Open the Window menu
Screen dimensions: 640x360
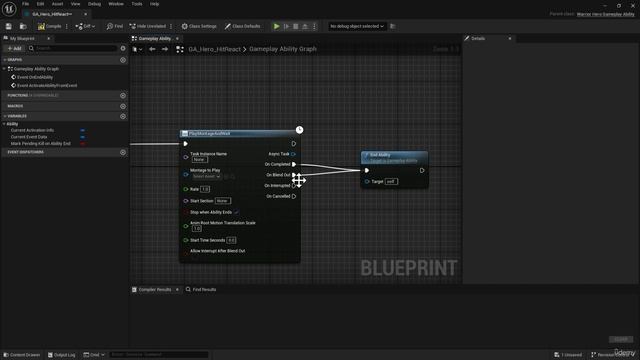click(116, 4)
